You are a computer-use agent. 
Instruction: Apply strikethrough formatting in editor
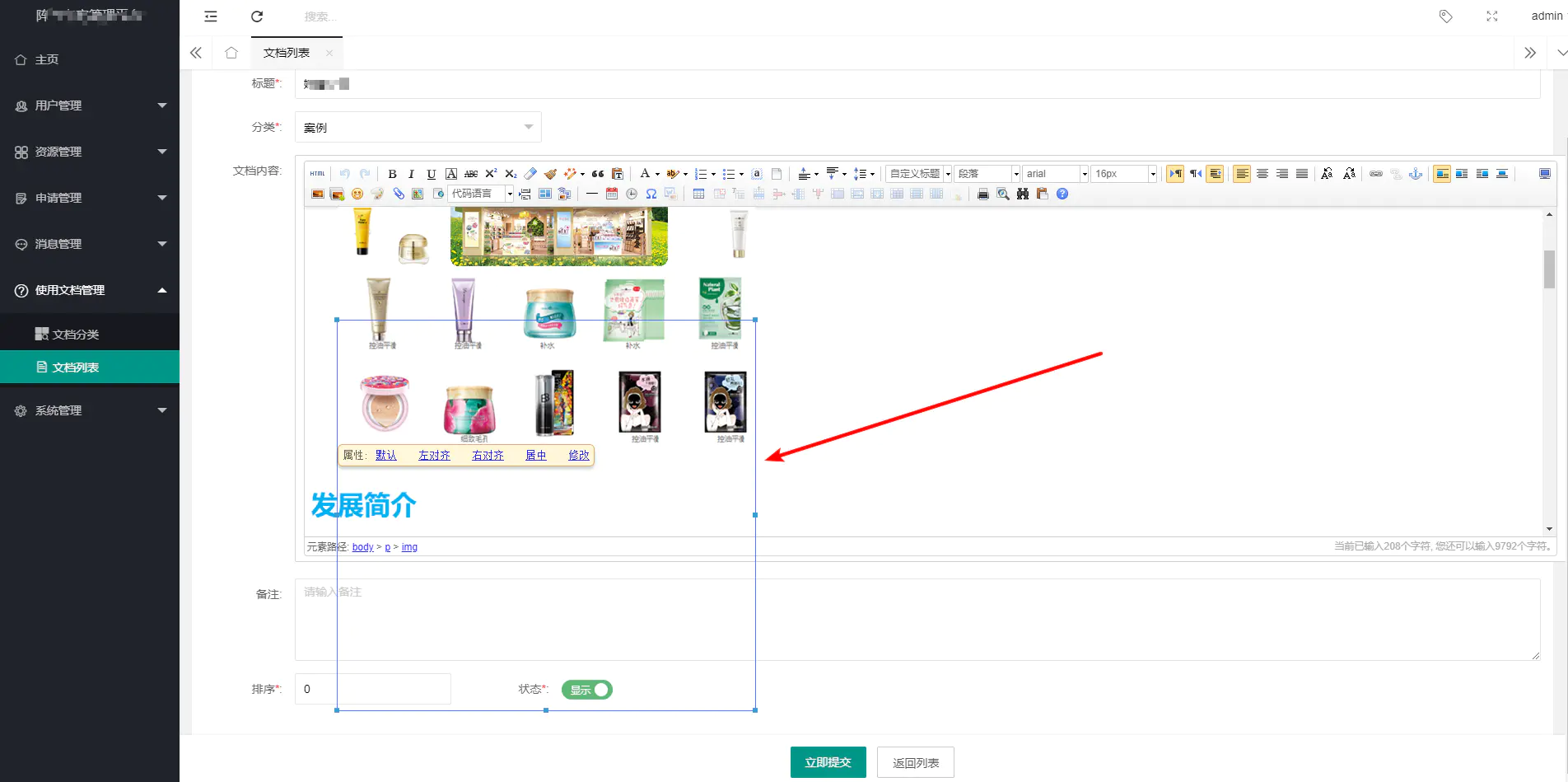click(471, 174)
